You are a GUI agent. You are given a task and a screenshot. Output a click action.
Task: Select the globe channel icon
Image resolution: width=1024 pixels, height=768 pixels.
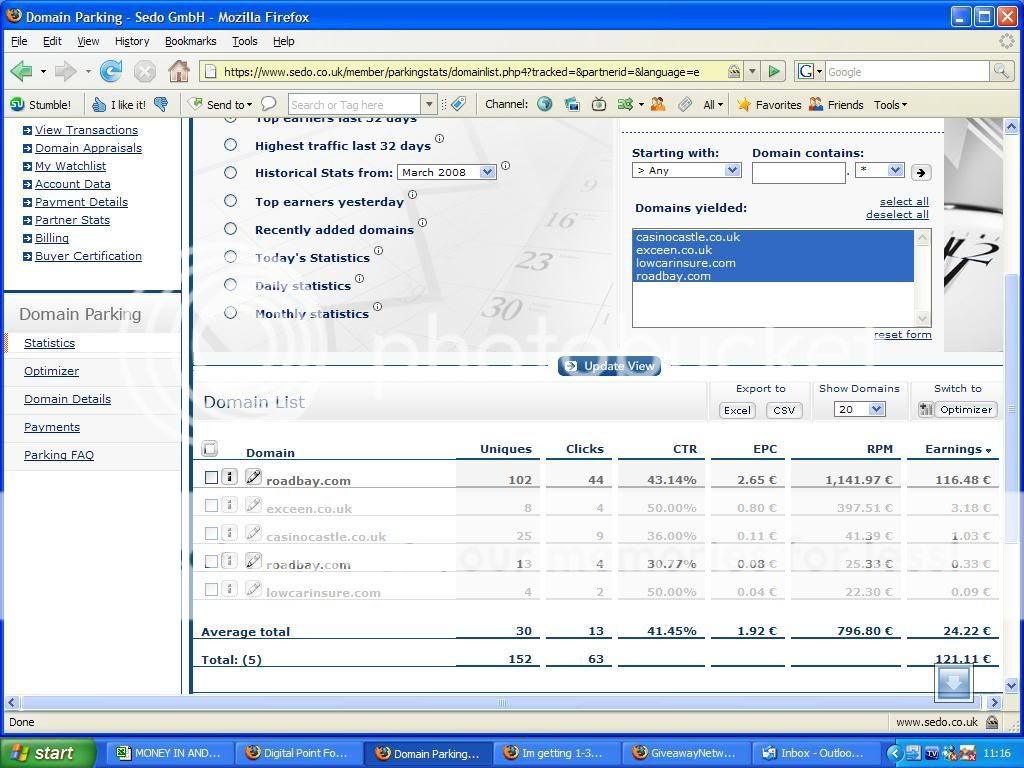pos(545,104)
